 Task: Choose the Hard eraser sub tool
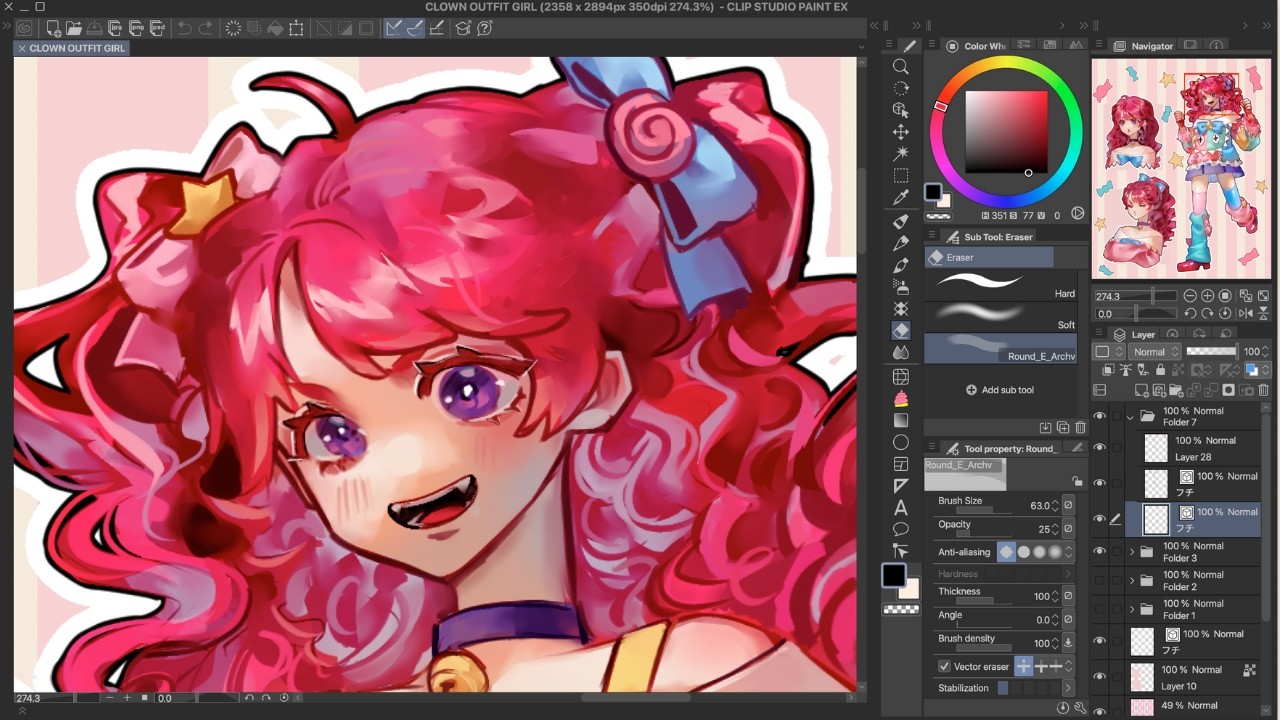click(x=1002, y=285)
